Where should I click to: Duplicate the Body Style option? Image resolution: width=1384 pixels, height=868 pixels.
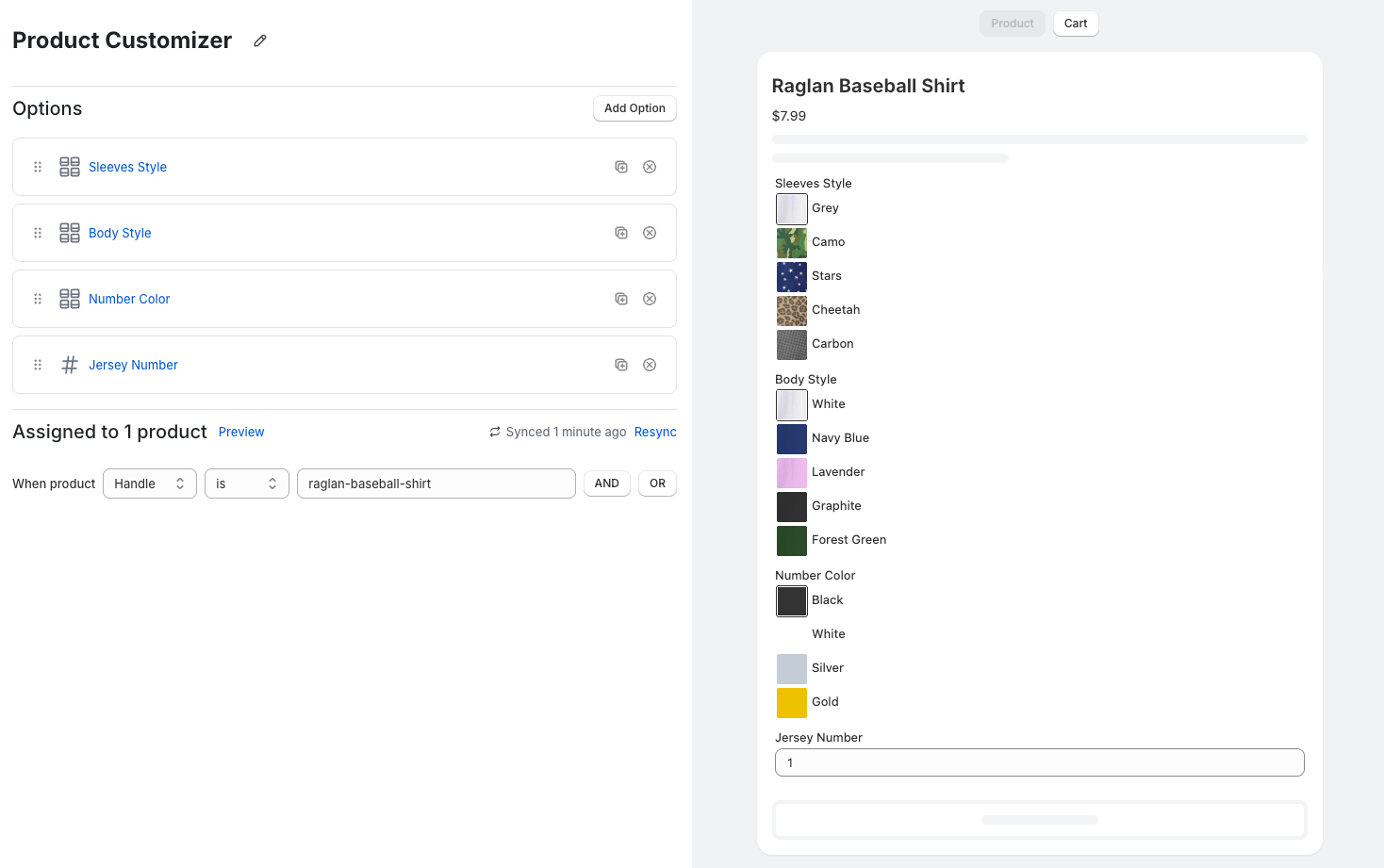621,233
